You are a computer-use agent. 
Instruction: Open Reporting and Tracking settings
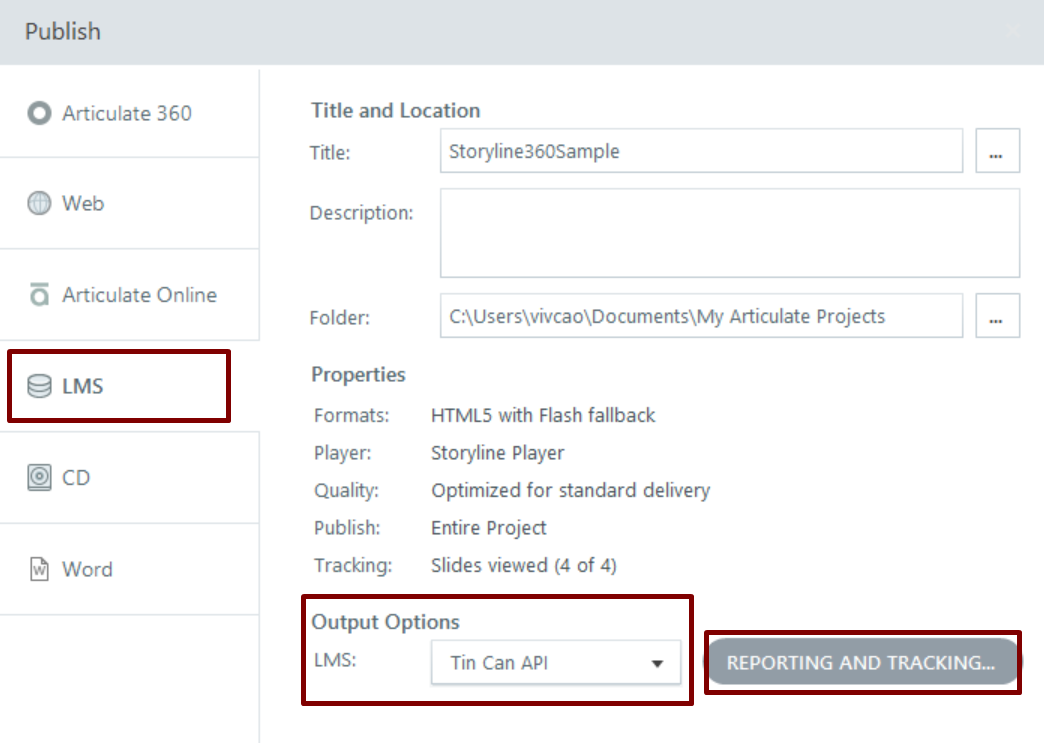pyautogui.click(x=862, y=662)
